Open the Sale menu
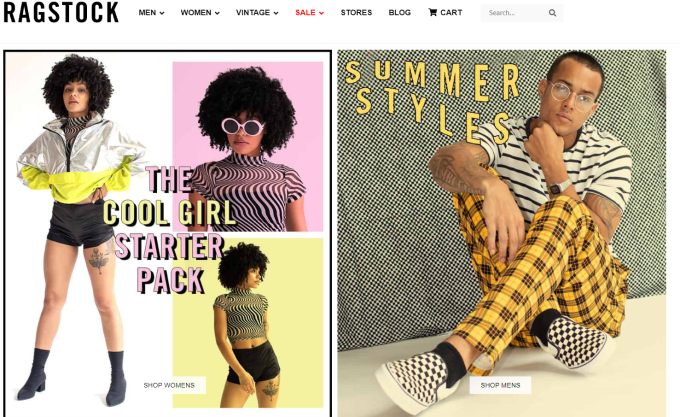 310,13
